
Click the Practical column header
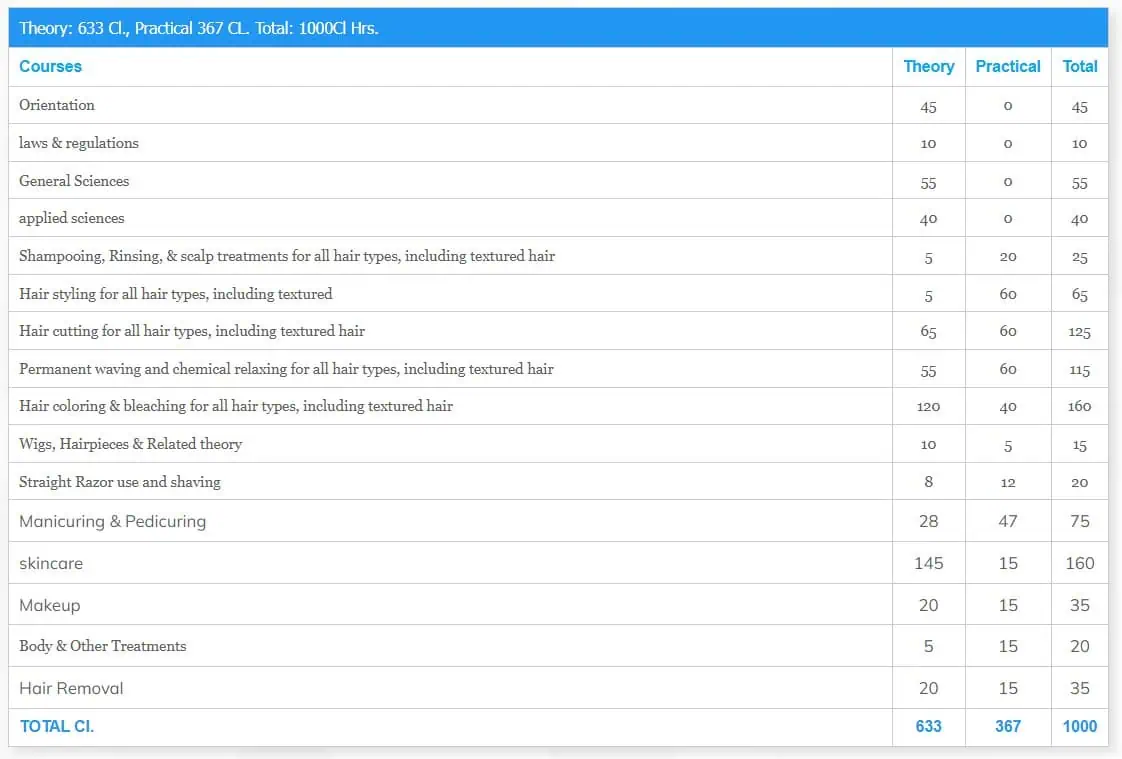[1007, 66]
